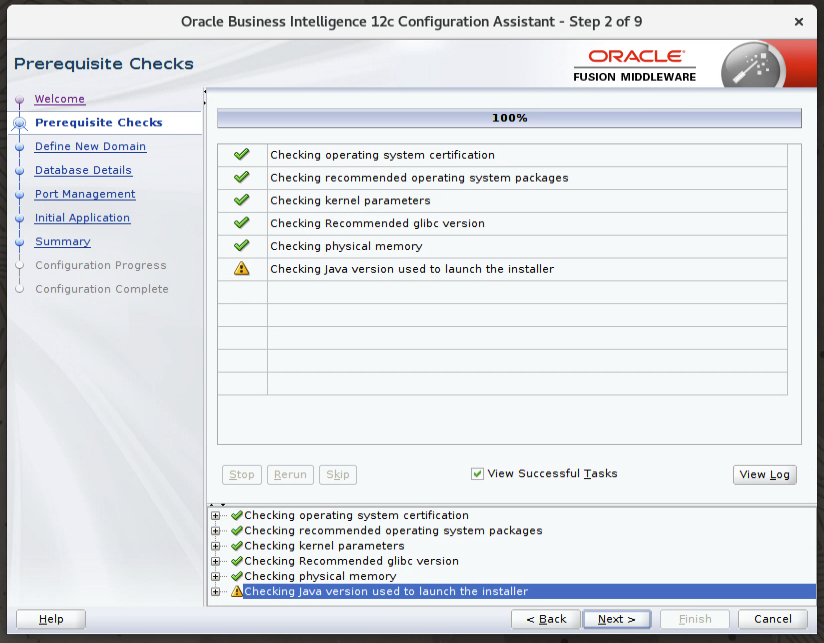824x643 pixels.
Task: Select Checking Recommended glibc version tree item
Action: [x=352, y=561]
